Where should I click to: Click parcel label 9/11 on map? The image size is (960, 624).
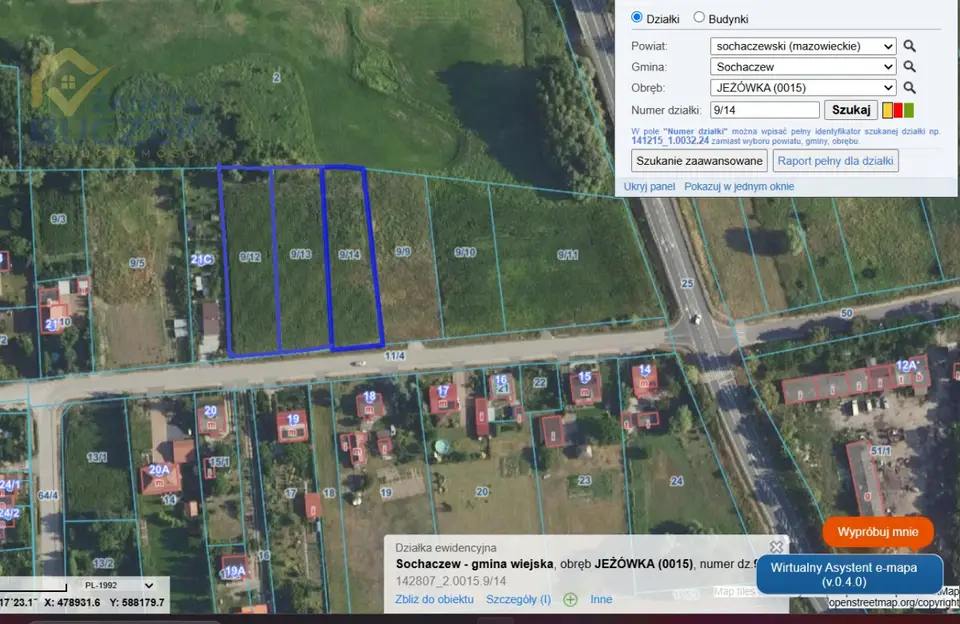coord(568,255)
